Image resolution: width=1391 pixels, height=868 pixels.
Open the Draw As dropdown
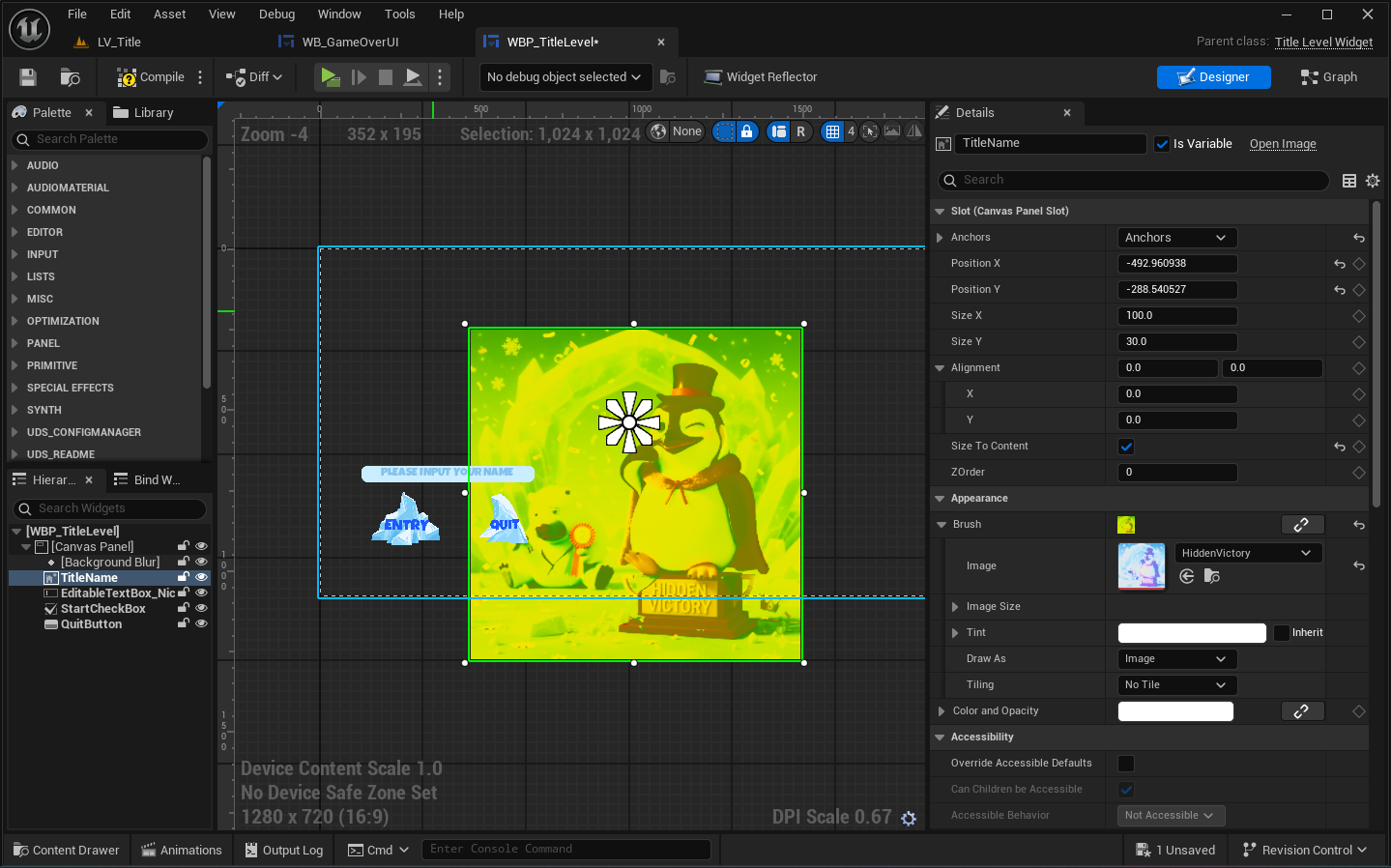coord(1175,659)
